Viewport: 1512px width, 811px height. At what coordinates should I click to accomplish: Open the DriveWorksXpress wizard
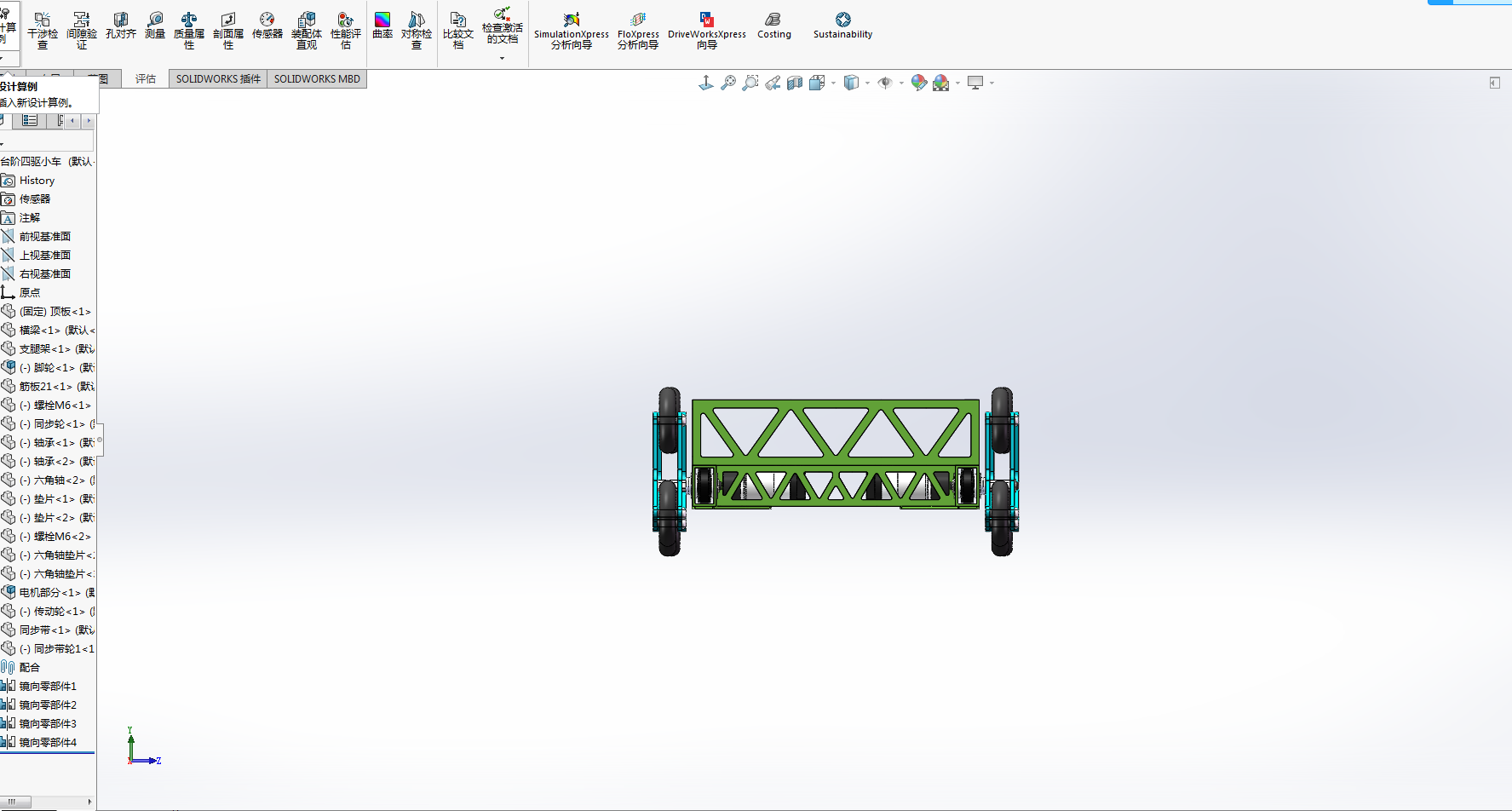tap(707, 31)
